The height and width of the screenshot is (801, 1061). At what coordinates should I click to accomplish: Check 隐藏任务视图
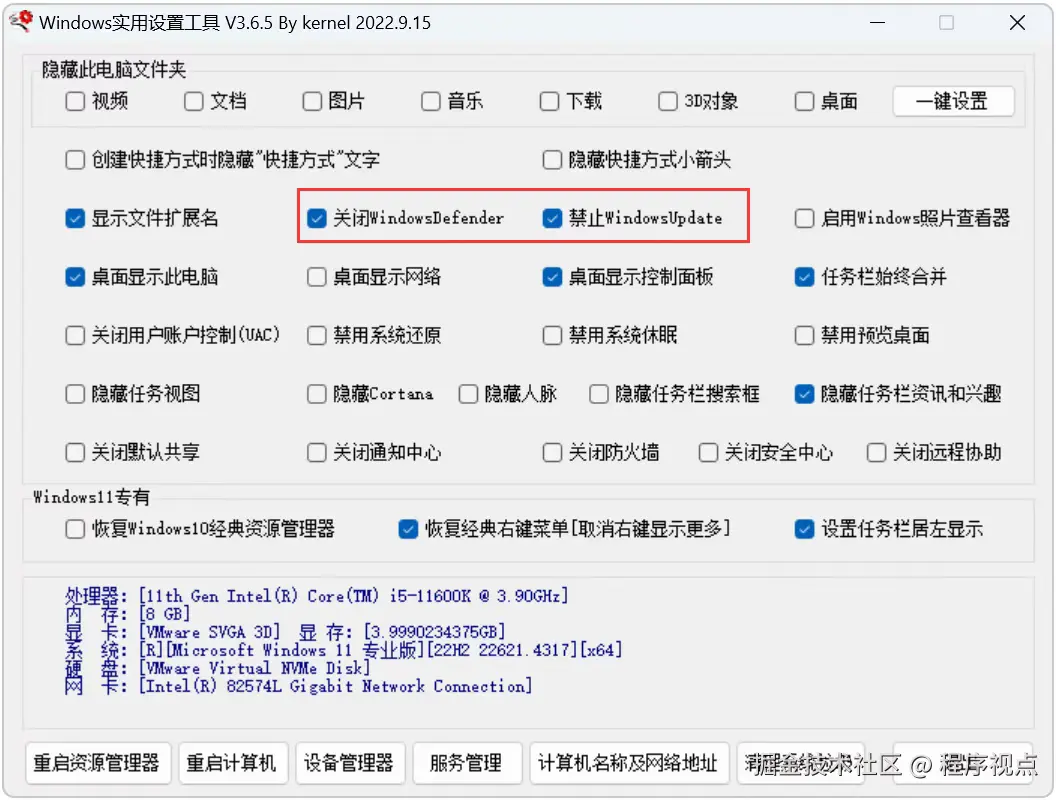pyautogui.click(x=75, y=394)
